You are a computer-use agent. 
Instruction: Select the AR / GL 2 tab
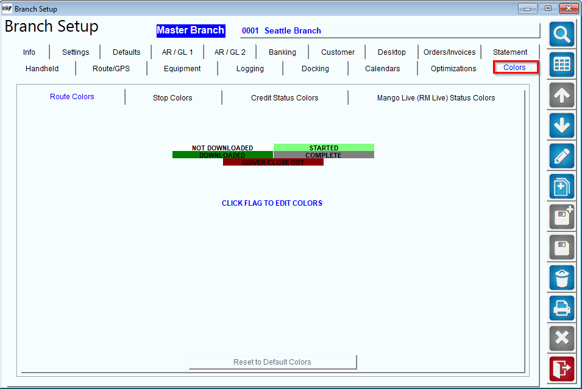pyautogui.click(x=230, y=52)
